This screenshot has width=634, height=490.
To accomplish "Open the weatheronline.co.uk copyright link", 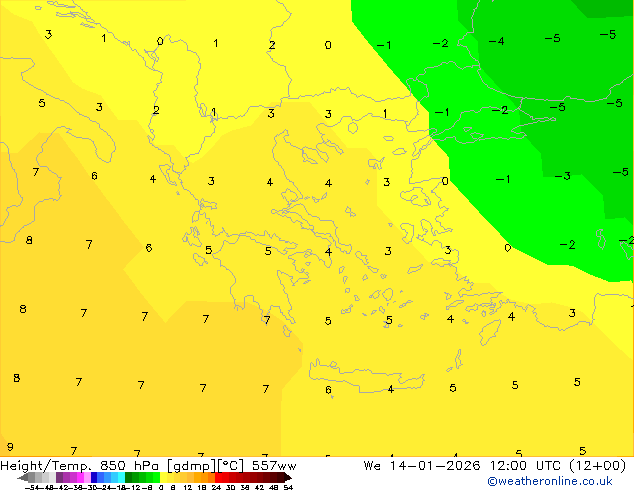I will point(550,481).
